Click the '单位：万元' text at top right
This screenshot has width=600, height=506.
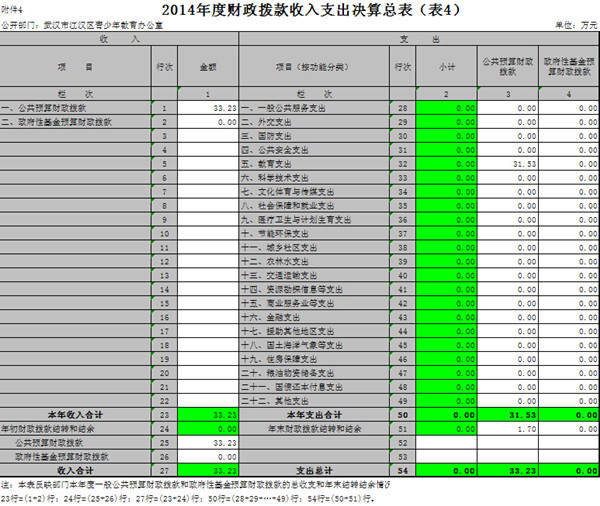573,29
